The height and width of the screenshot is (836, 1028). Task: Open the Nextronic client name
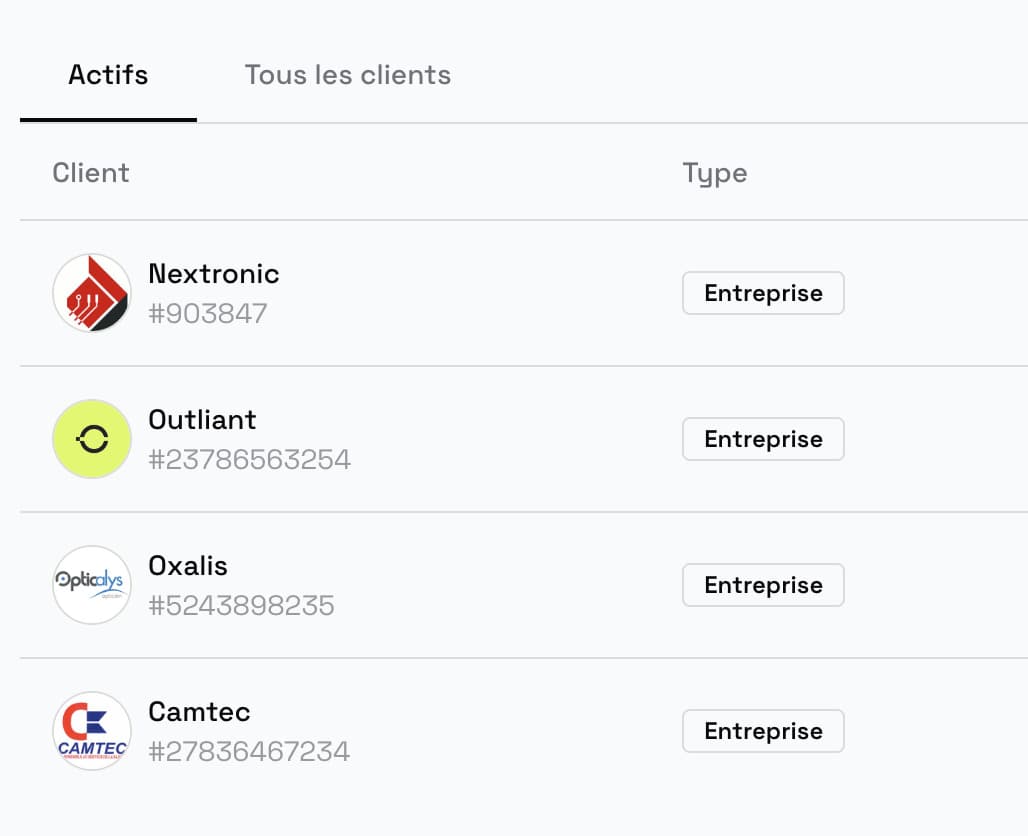(214, 273)
